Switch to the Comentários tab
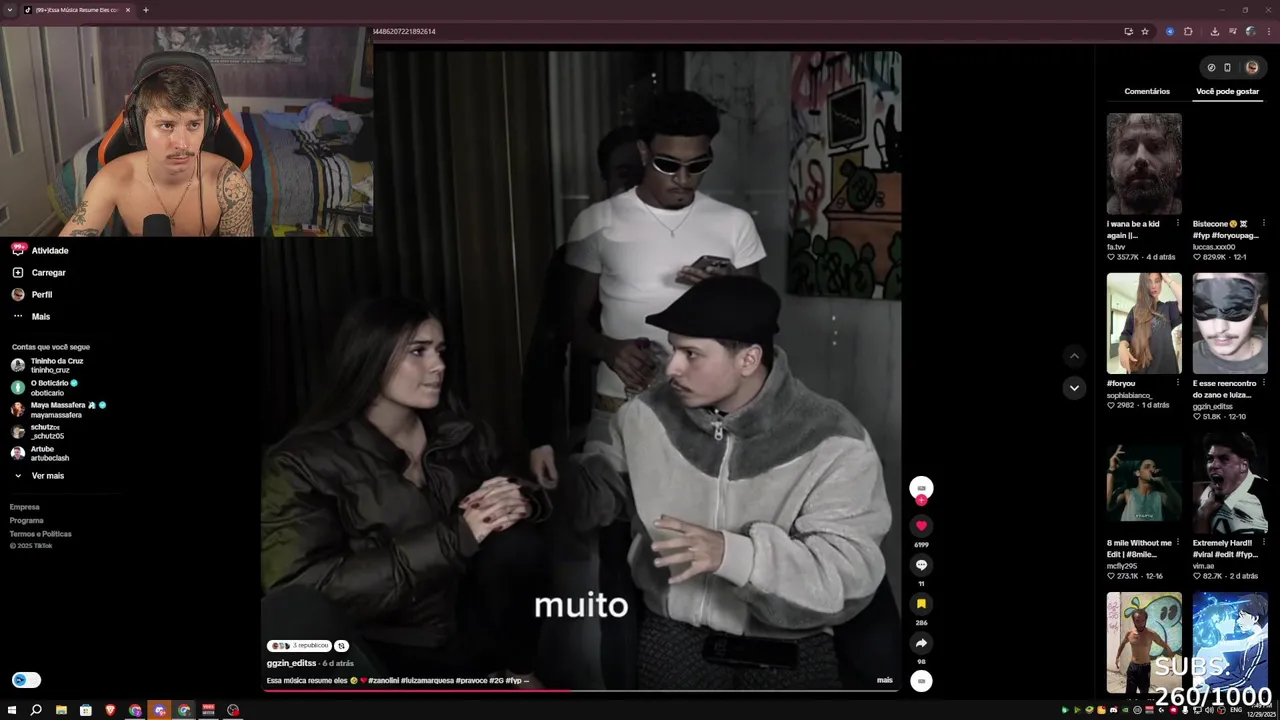This screenshot has height=720, width=1280. pyautogui.click(x=1147, y=91)
